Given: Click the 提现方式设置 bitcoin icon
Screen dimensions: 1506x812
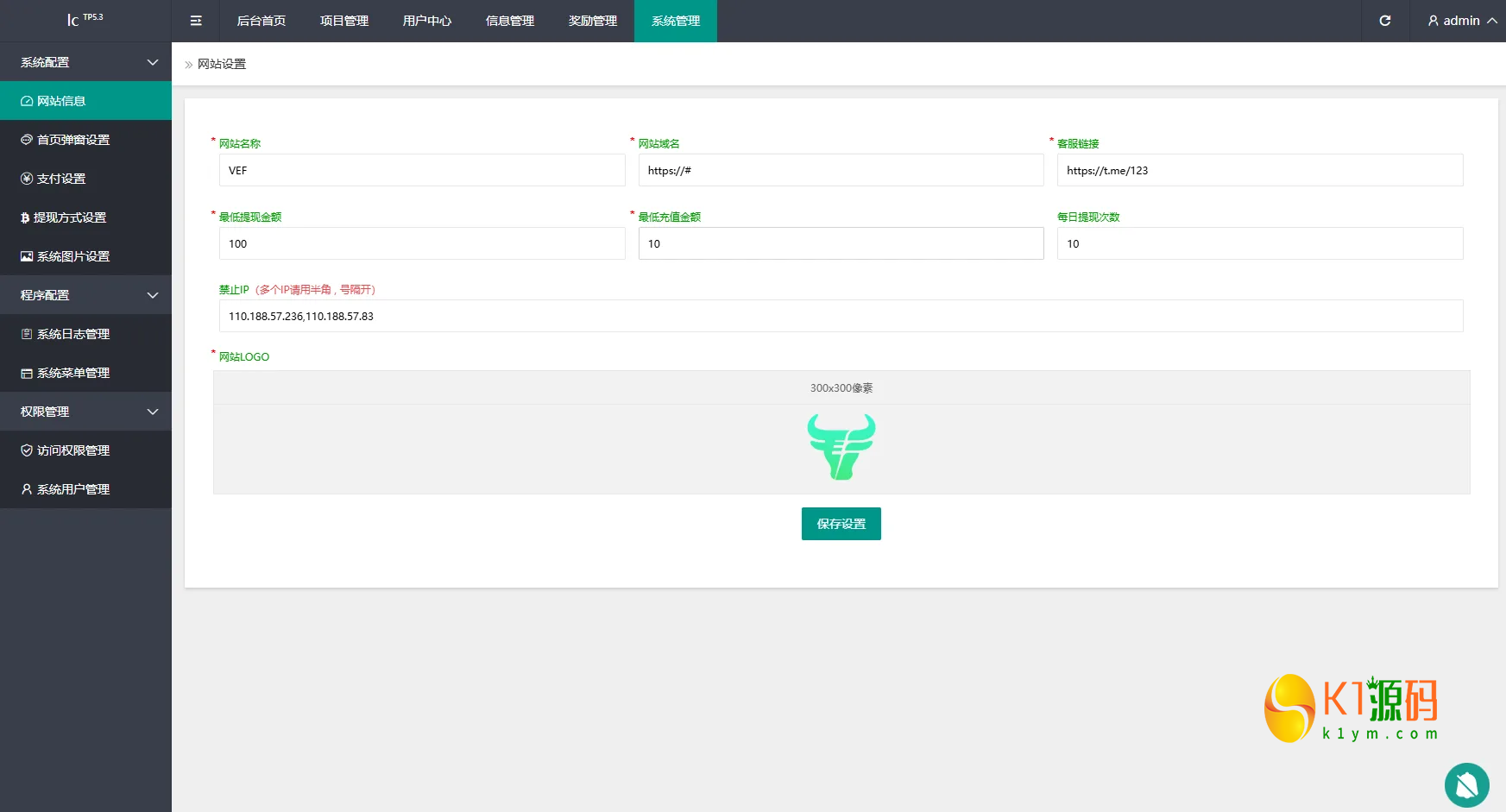Looking at the screenshot, I should tap(25, 217).
